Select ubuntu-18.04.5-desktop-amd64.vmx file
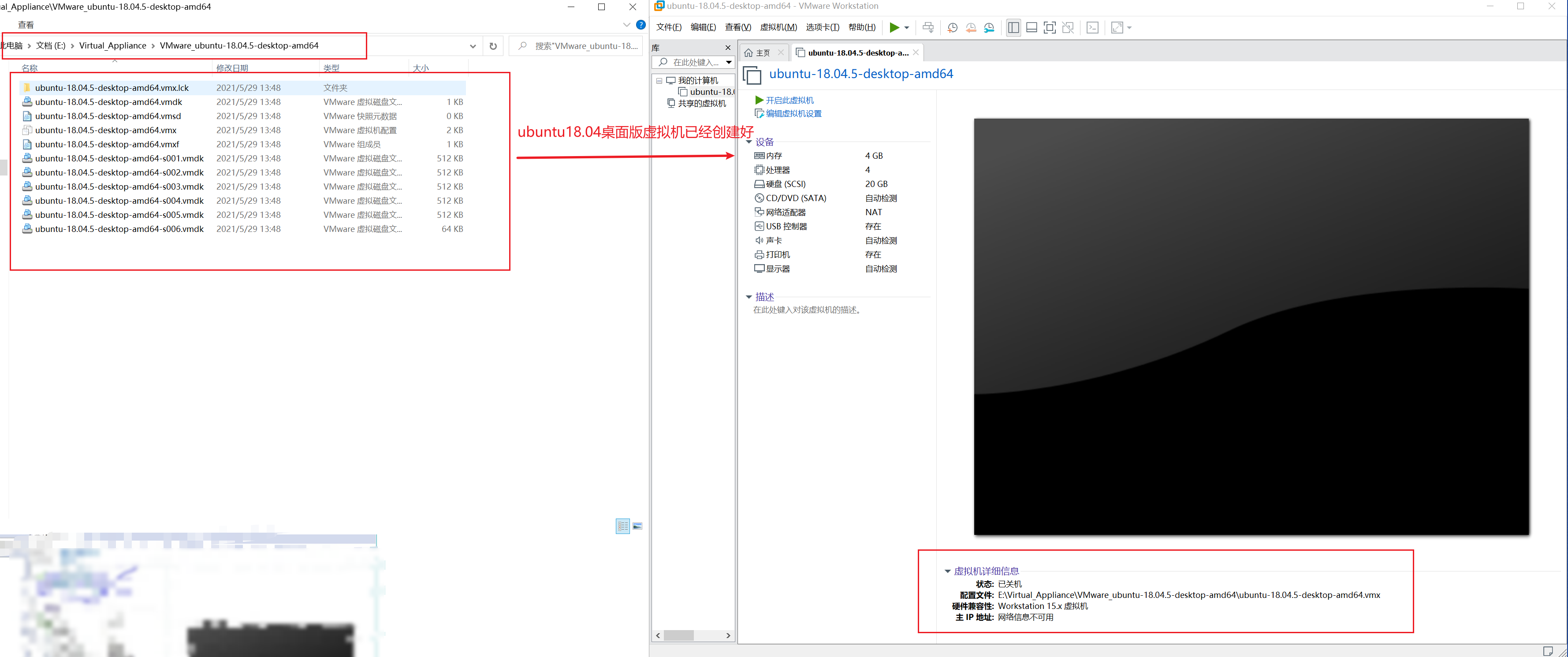 click(x=242, y=131)
